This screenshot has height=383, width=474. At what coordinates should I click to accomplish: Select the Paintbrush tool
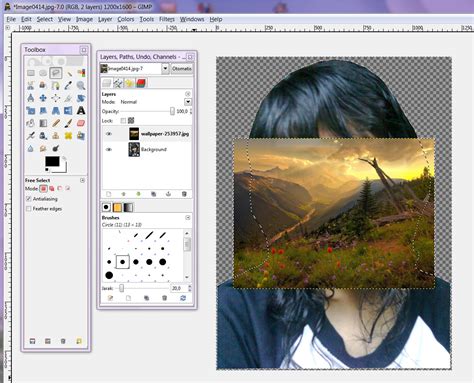(68, 123)
